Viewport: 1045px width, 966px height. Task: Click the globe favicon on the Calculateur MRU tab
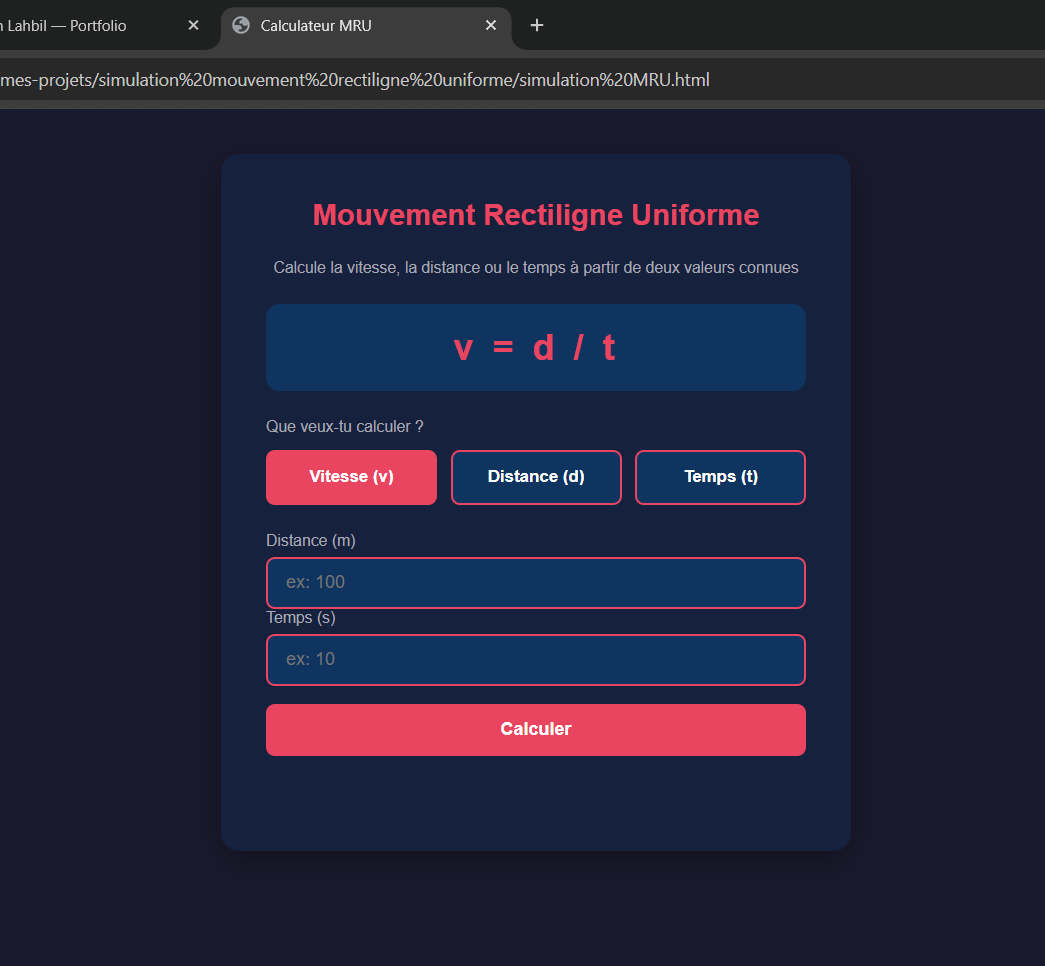pyautogui.click(x=240, y=26)
